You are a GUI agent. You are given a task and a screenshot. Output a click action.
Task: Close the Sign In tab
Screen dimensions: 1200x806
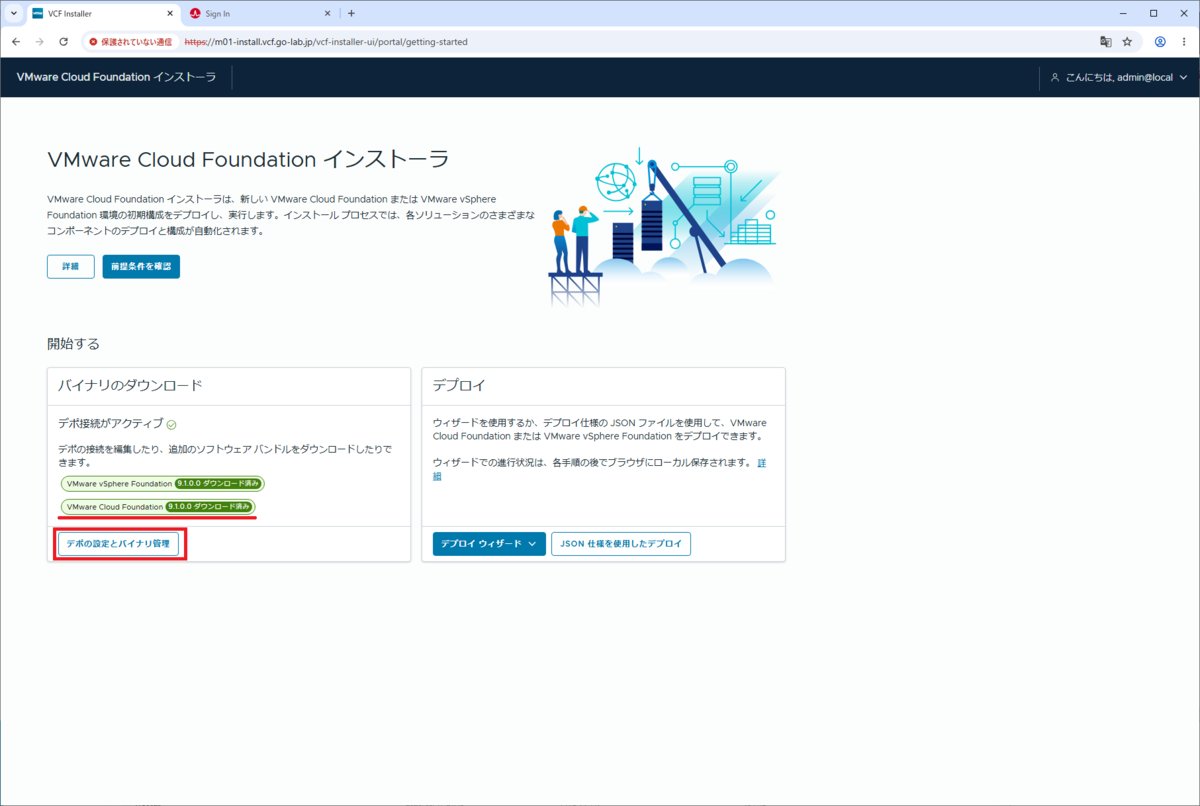coord(325,14)
